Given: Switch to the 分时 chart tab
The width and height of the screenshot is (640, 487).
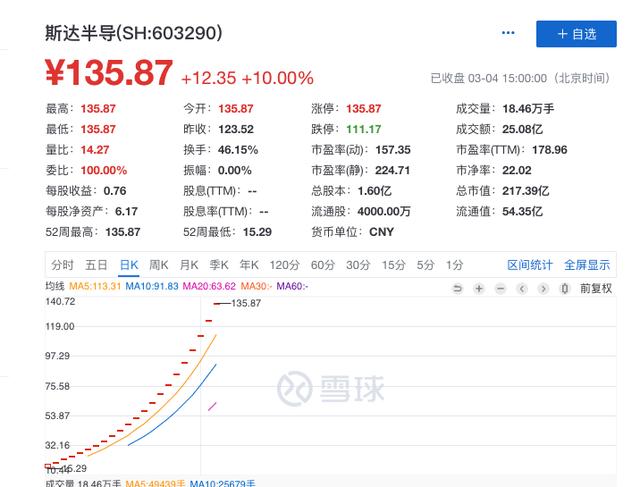Looking at the screenshot, I should [x=62, y=265].
